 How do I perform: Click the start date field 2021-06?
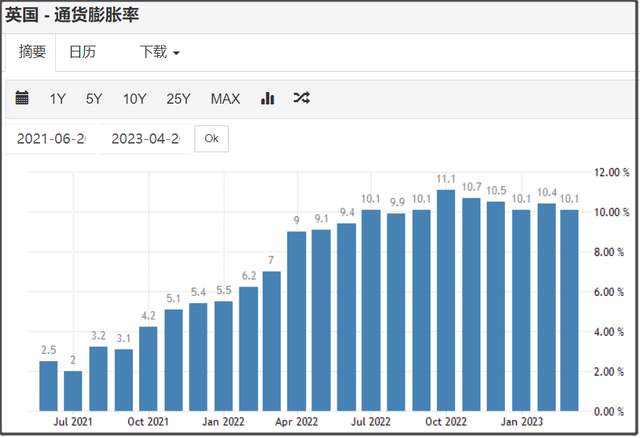(54, 138)
